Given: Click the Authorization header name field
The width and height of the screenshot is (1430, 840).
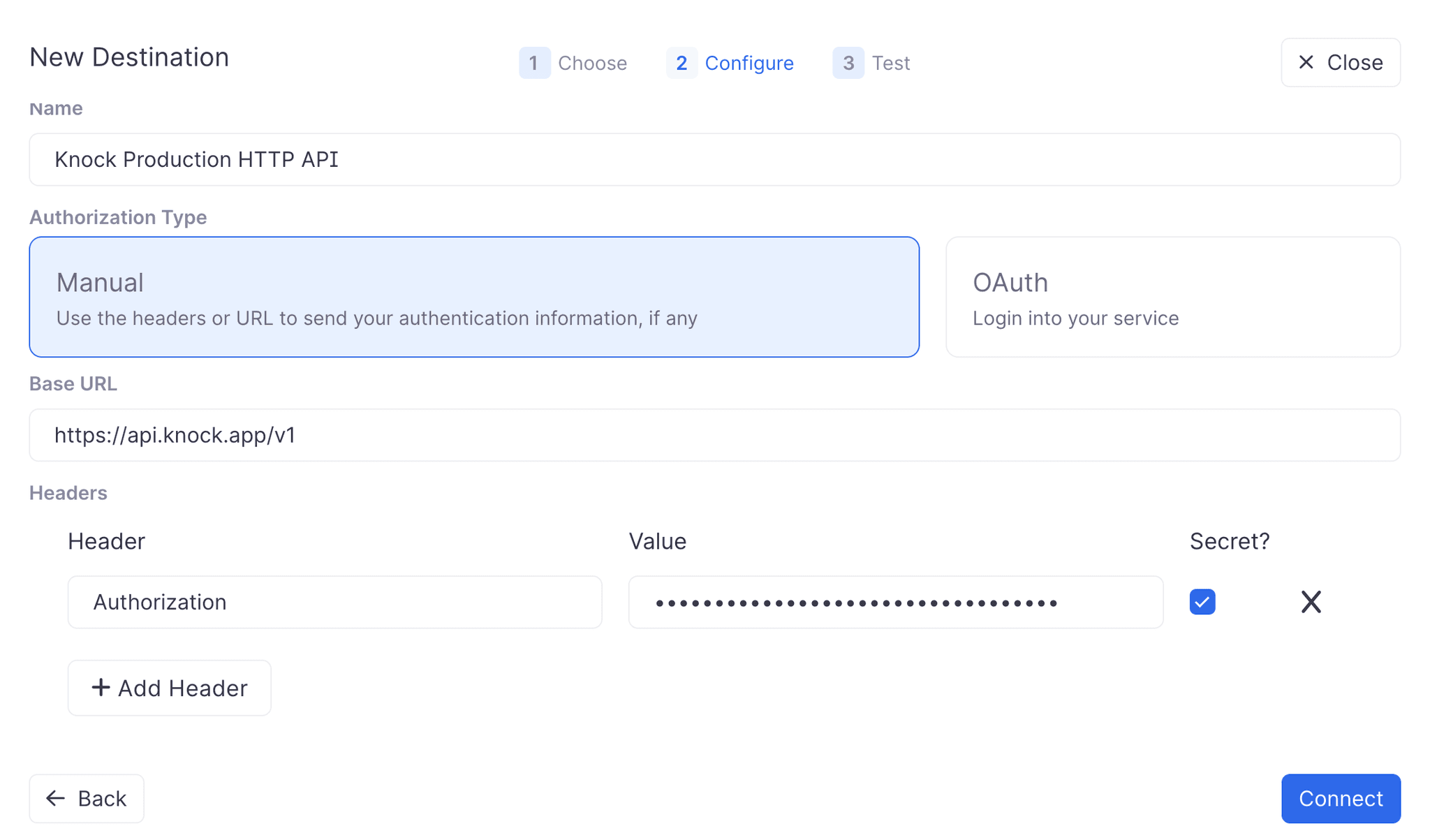Looking at the screenshot, I should pyautogui.click(x=334, y=601).
